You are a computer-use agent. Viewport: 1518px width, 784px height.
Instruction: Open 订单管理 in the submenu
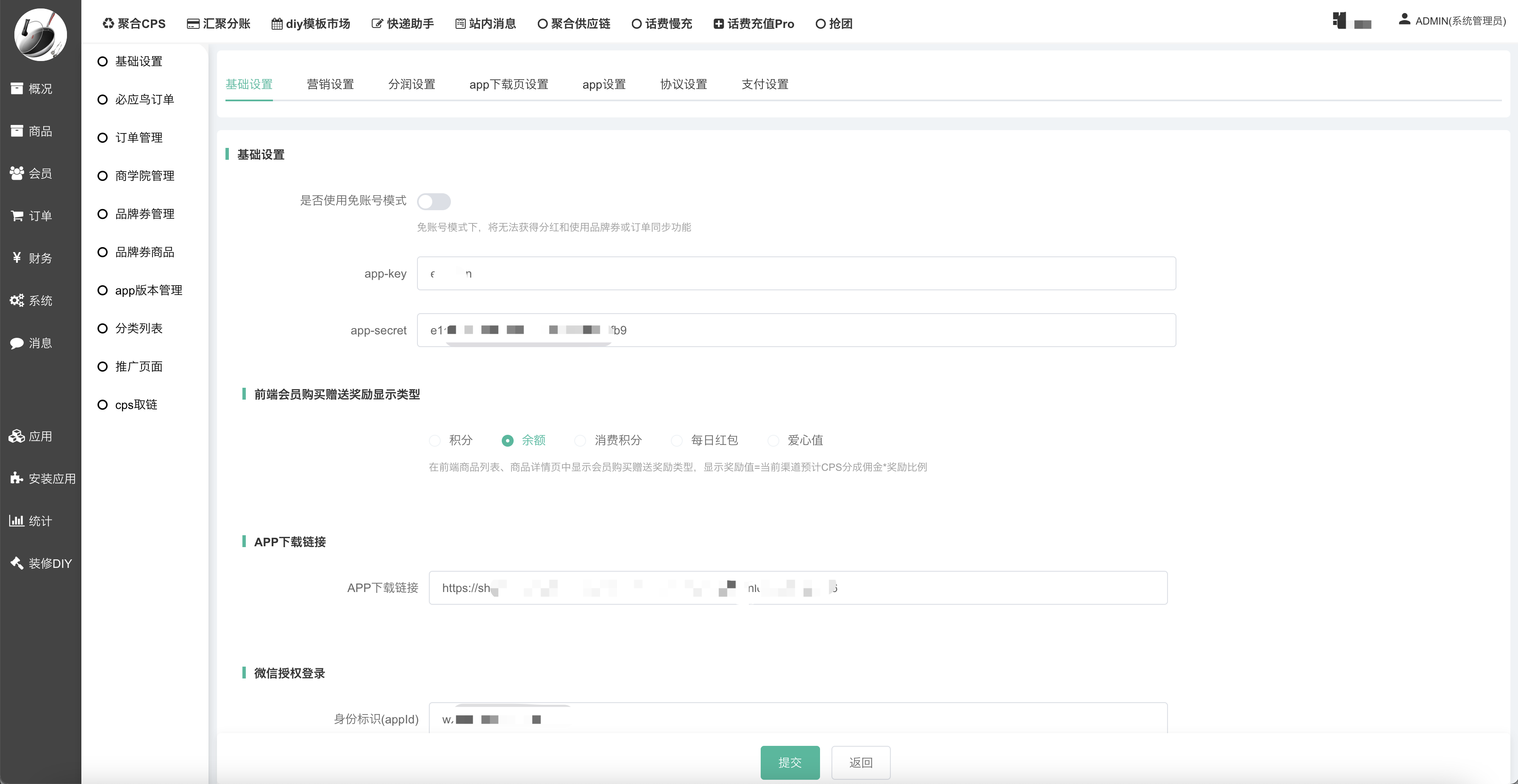click(139, 137)
